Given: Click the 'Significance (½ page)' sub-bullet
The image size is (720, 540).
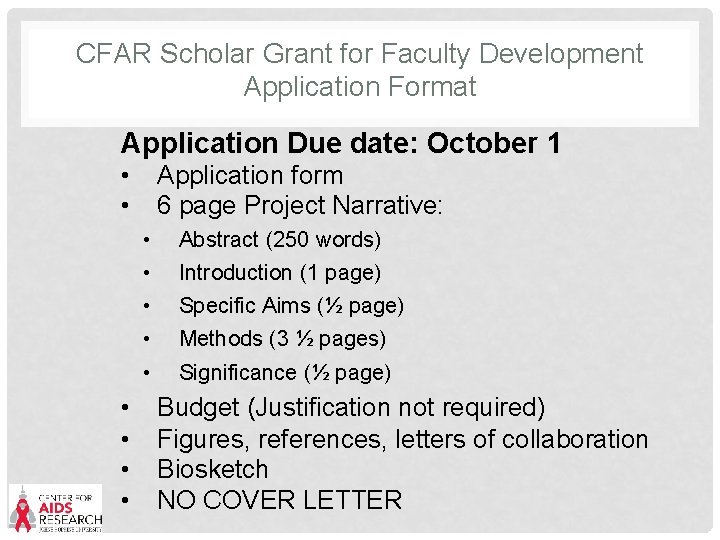Looking at the screenshot, I should pyautogui.click(x=285, y=373).
